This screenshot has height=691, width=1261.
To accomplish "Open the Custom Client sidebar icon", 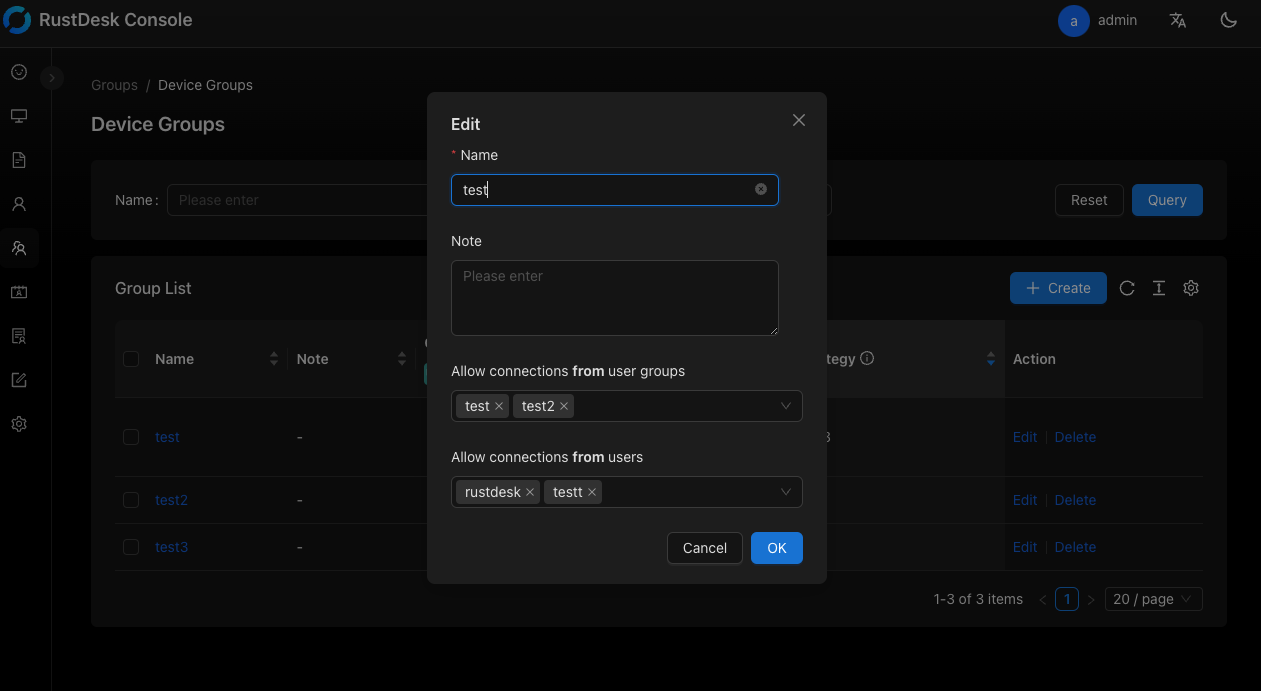I will point(18,379).
